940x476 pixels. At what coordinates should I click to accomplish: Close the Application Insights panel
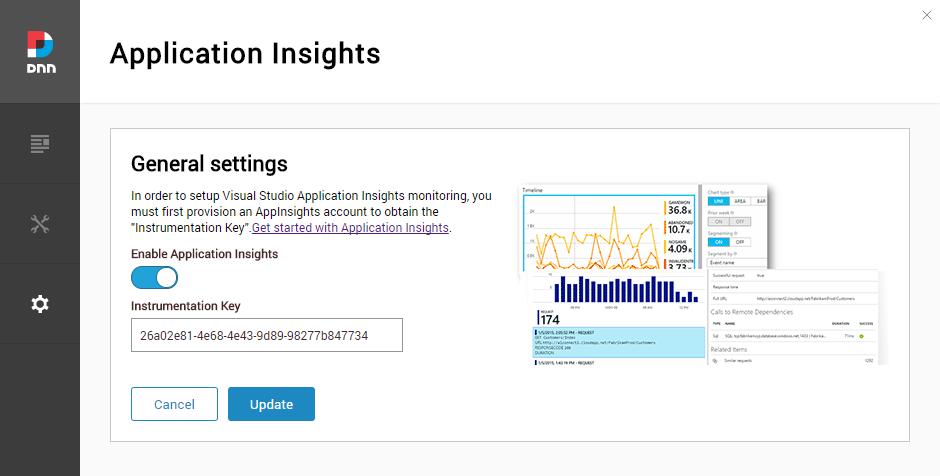(925, 14)
